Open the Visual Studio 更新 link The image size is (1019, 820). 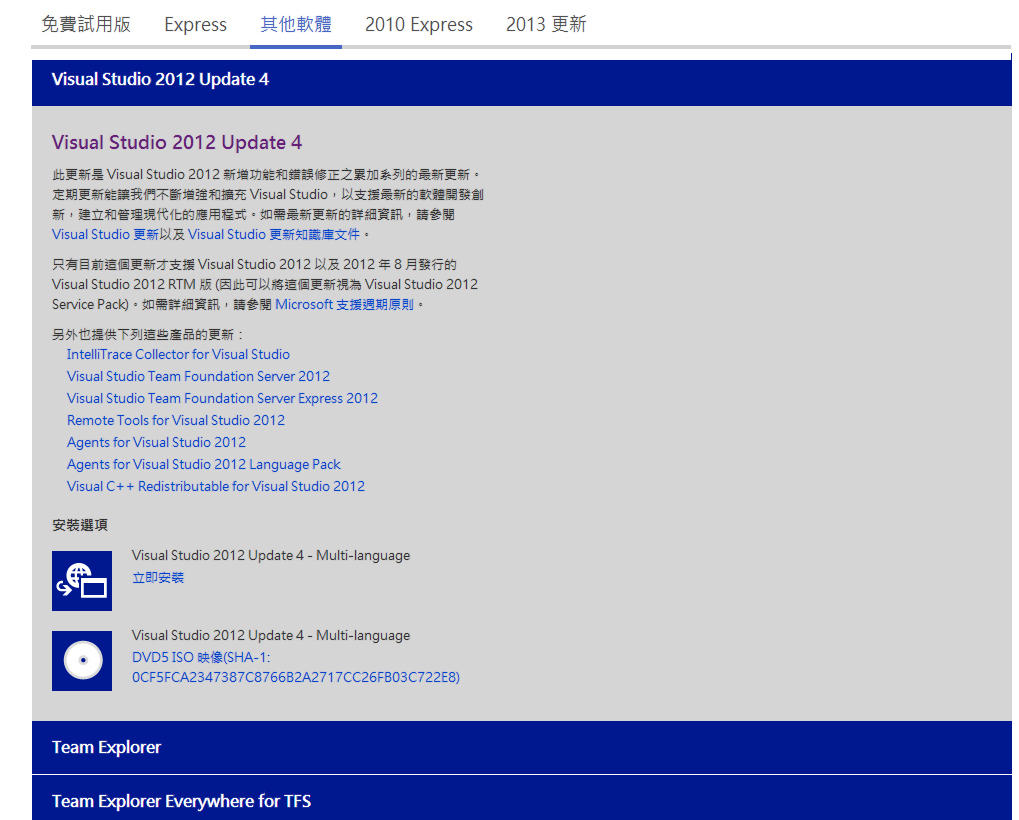tap(105, 235)
